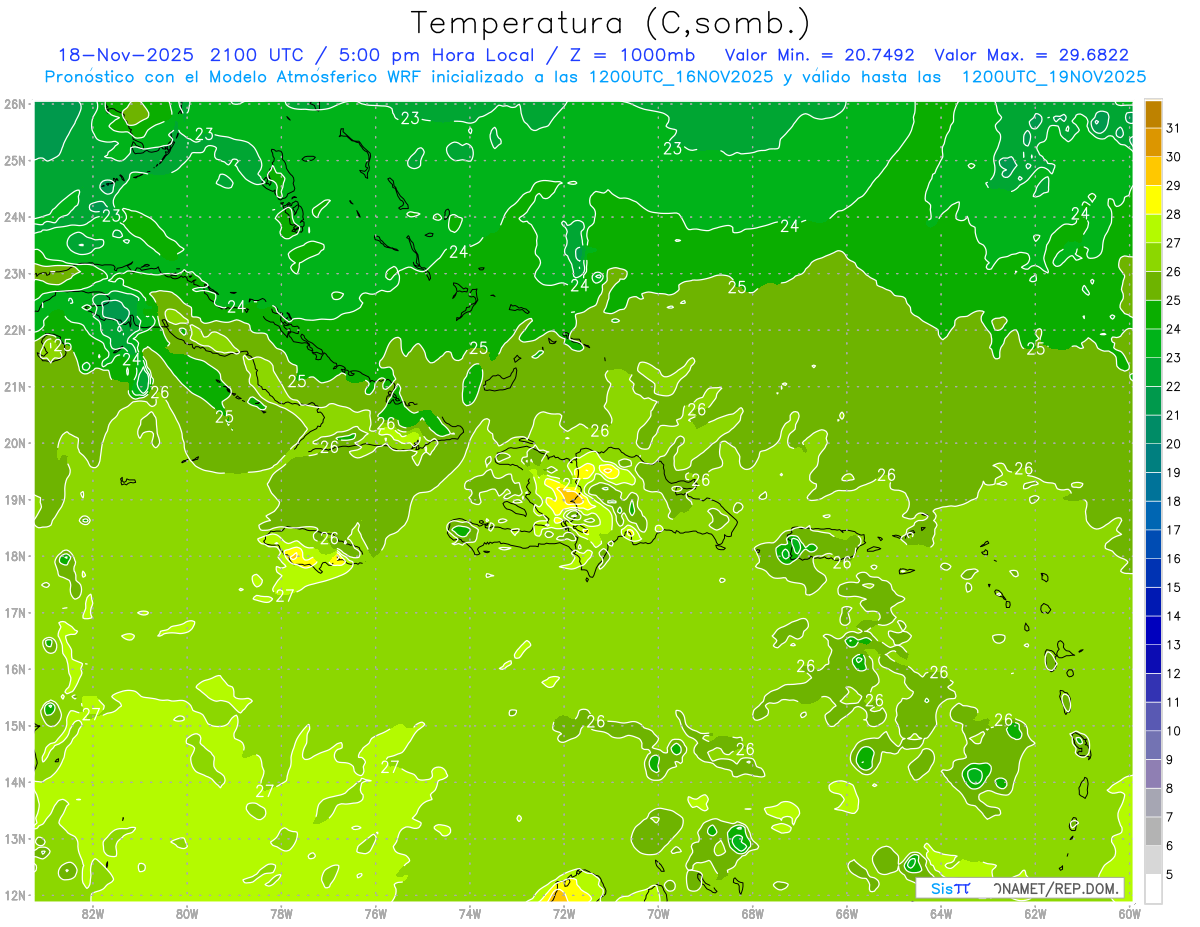The height and width of the screenshot is (927, 1200).
Task: Click the "5" value on the color scale
Action: pyautogui.click(x=1170, y=874)
